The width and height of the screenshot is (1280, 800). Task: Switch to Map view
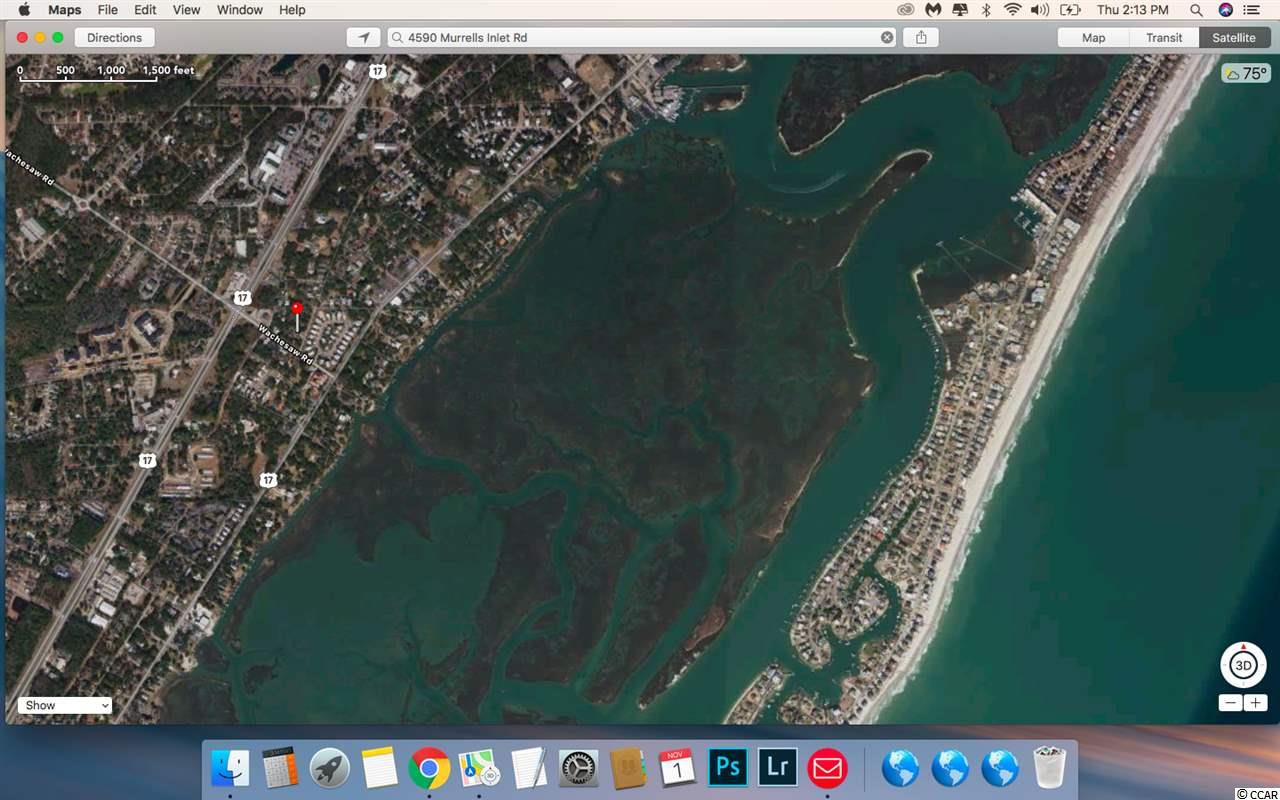(1094, 37)
